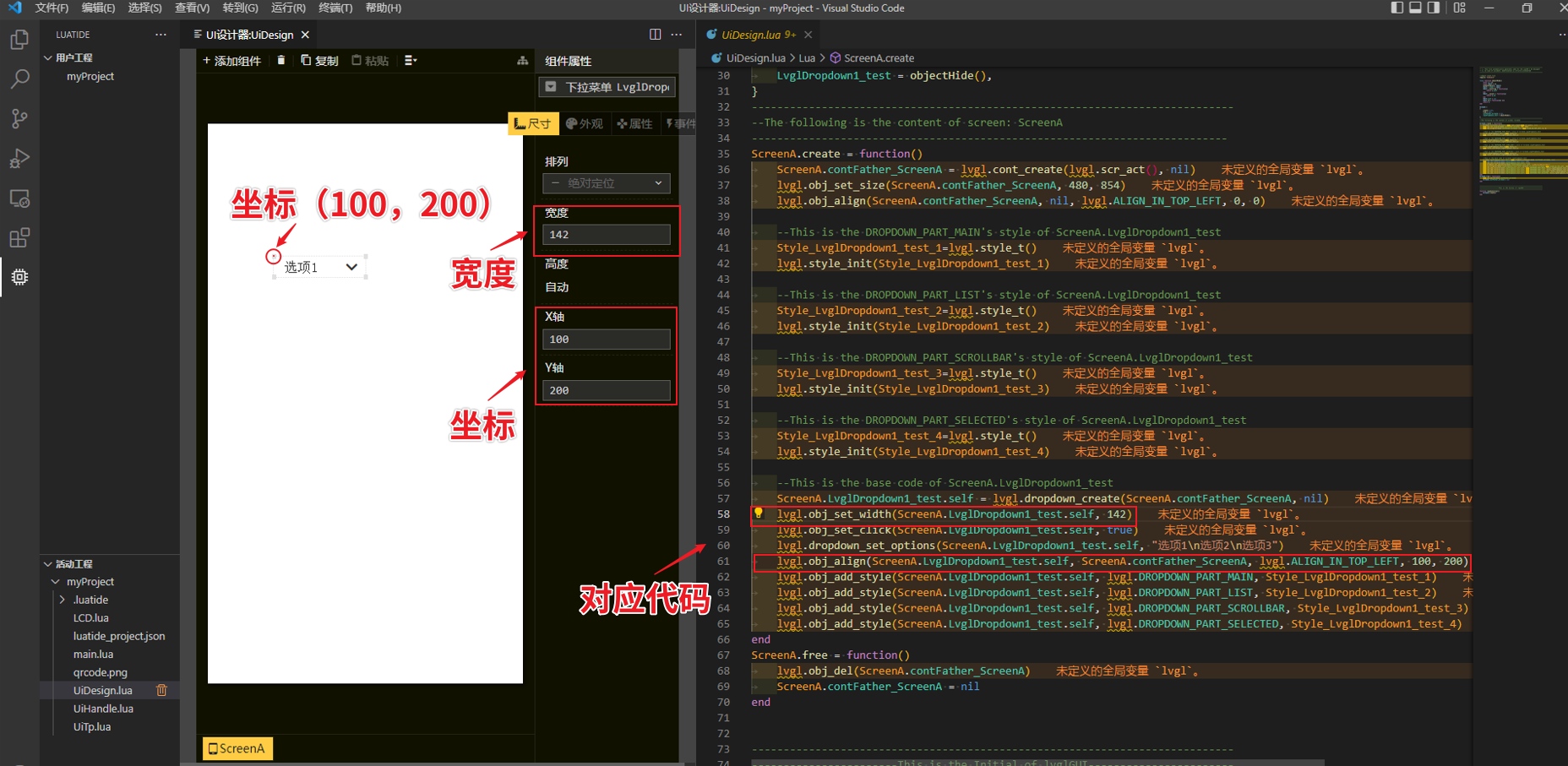Open the Source Control icon

tap(19, 118)
